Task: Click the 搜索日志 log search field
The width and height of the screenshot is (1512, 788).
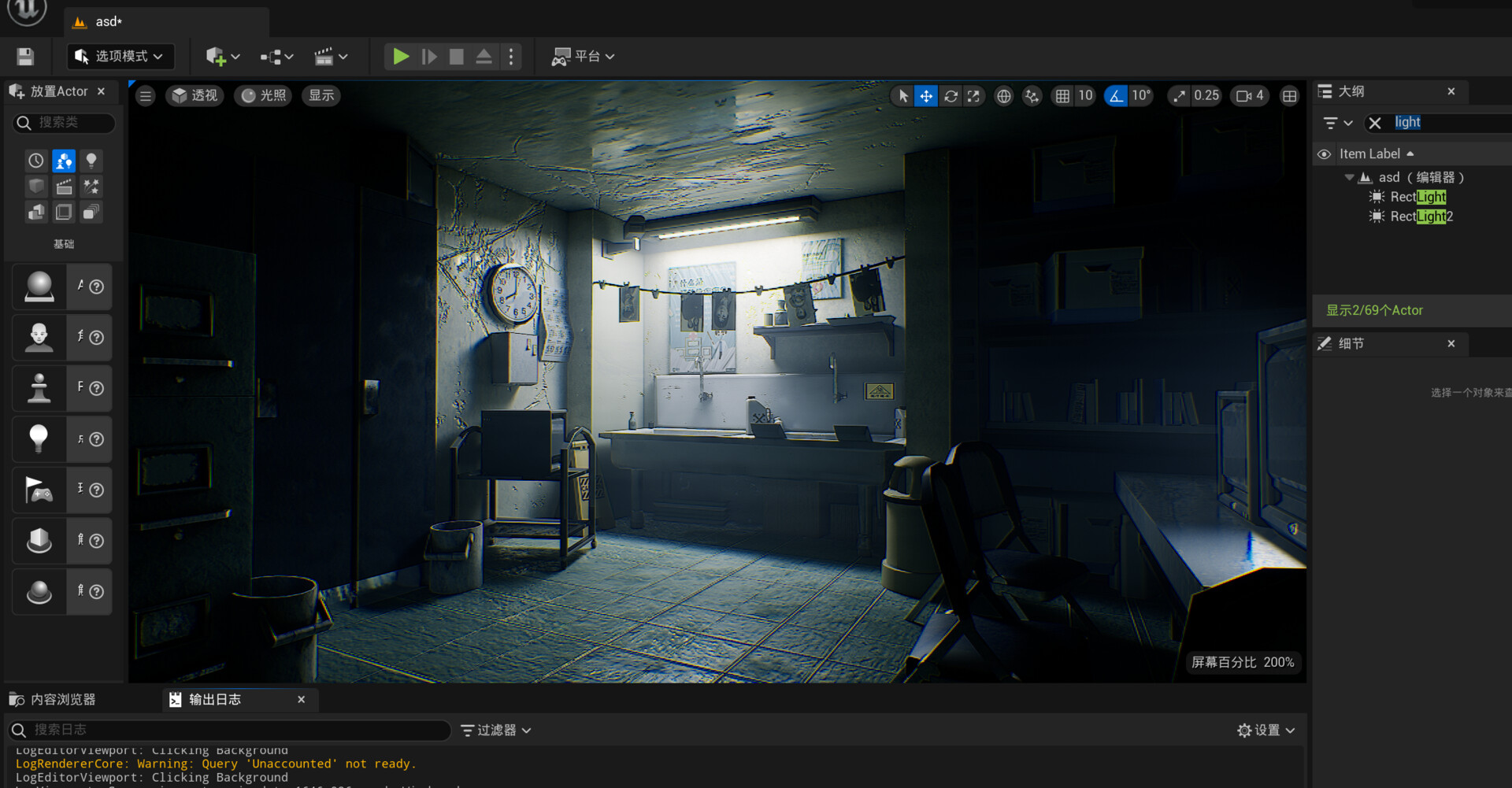Action: click(228, 730)
